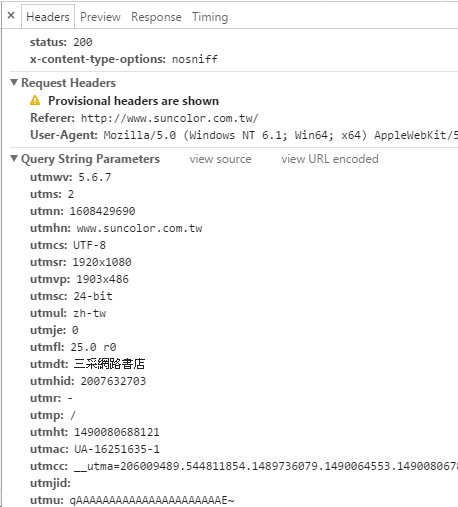The height and width of the screenshot is (507, 458).
Task: Collapse the Request Headers section
Action: click(x=14, y=82)
